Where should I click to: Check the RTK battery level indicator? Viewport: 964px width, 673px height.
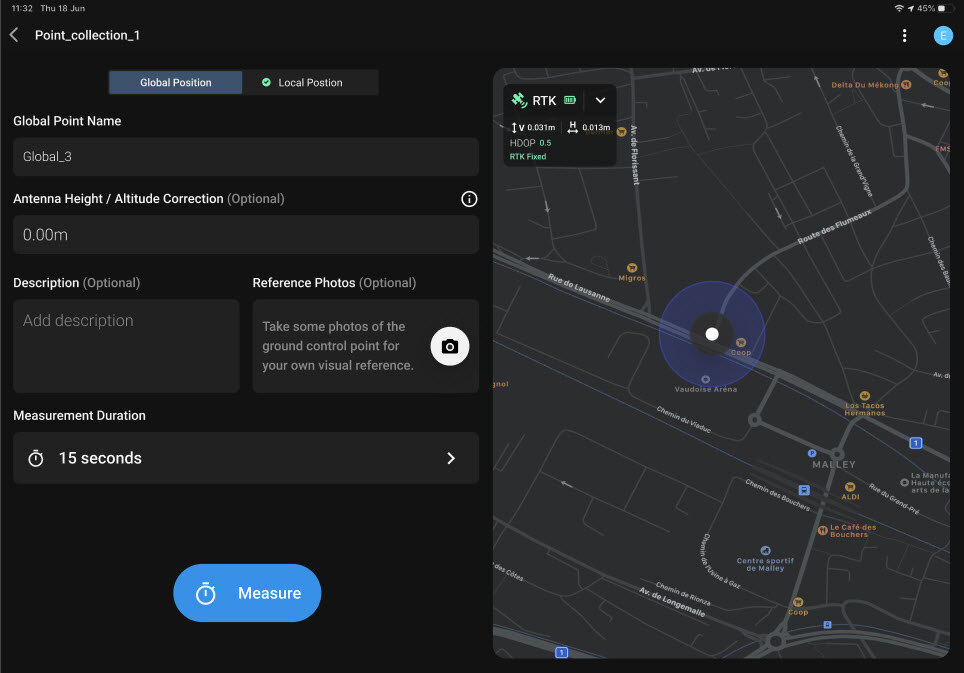(569, 100)
